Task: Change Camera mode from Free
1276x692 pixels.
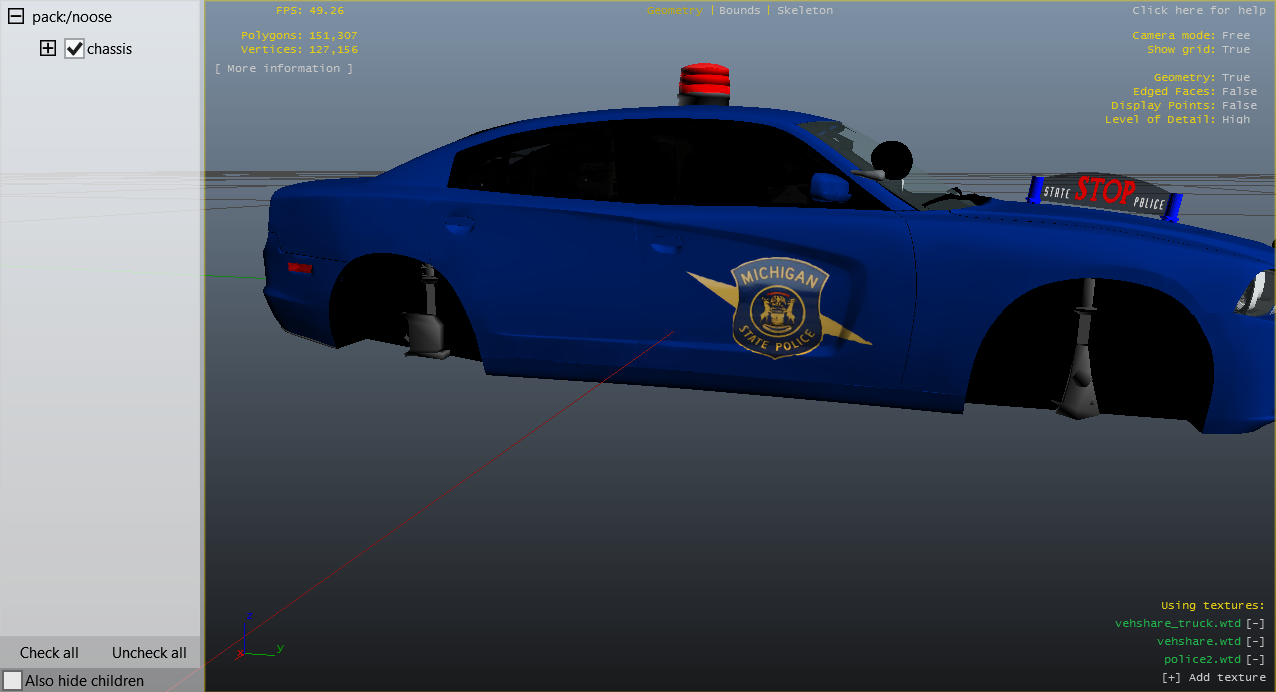Action: click(1235, 35)
